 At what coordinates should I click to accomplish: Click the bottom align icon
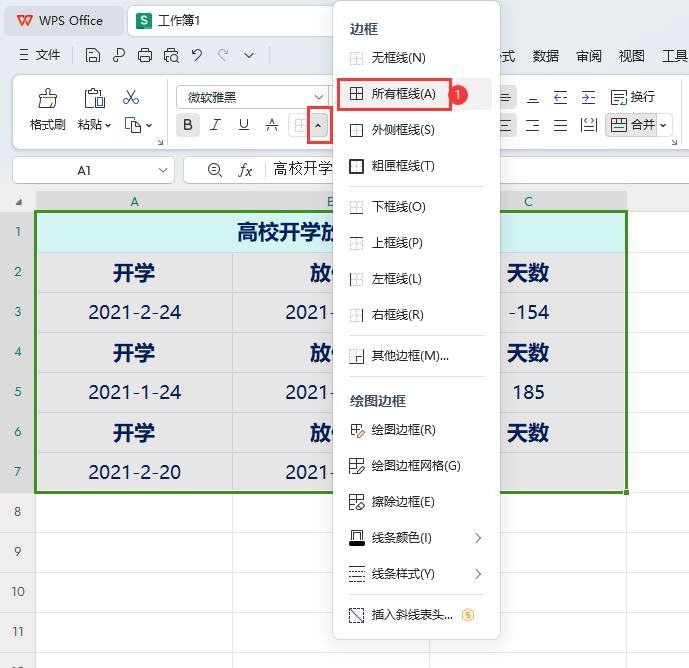[533, 98]
